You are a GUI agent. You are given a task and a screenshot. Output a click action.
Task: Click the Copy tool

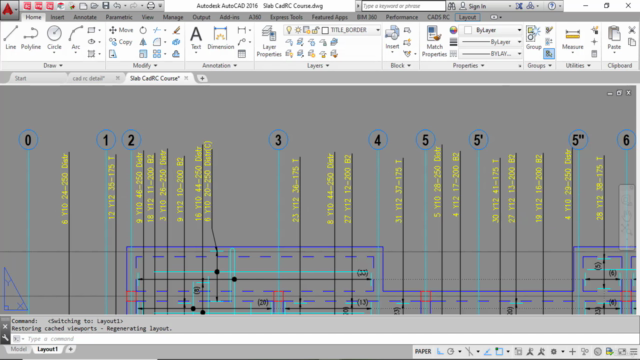tap(121, 42)
